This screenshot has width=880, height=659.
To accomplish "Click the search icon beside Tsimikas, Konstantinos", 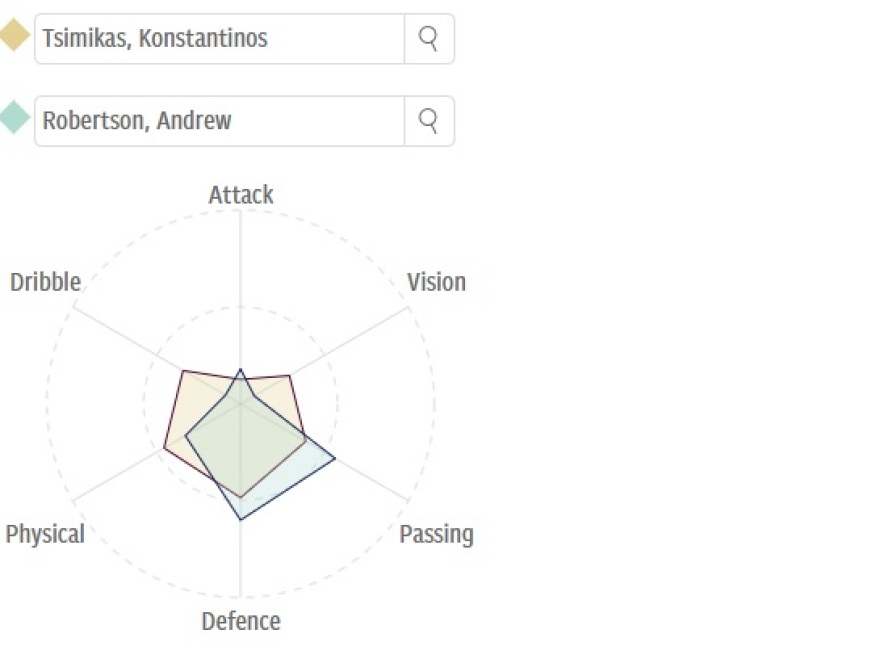I will point(428,39).
